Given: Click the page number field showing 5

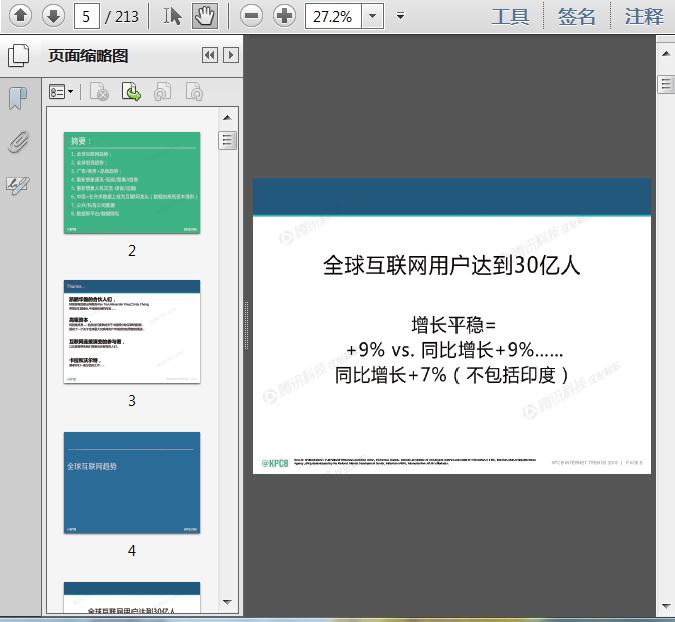Looking at the screenshot, I should (87, 16).
